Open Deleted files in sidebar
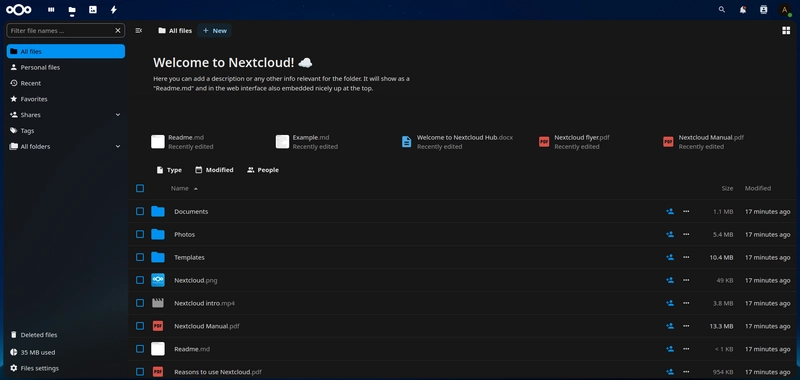The height and width of the screenshot is (380, 800). [66, 335]
